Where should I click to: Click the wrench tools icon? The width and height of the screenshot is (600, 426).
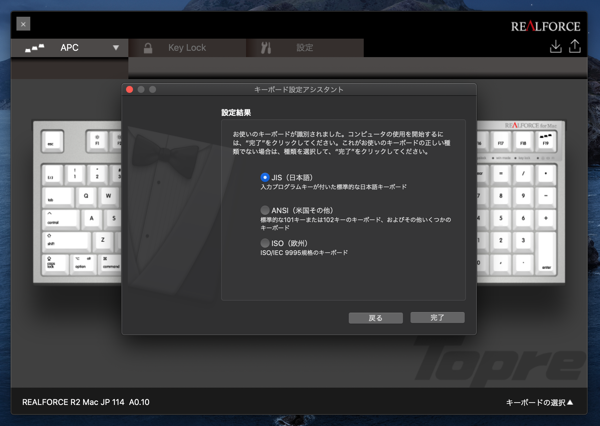(266, 48)
